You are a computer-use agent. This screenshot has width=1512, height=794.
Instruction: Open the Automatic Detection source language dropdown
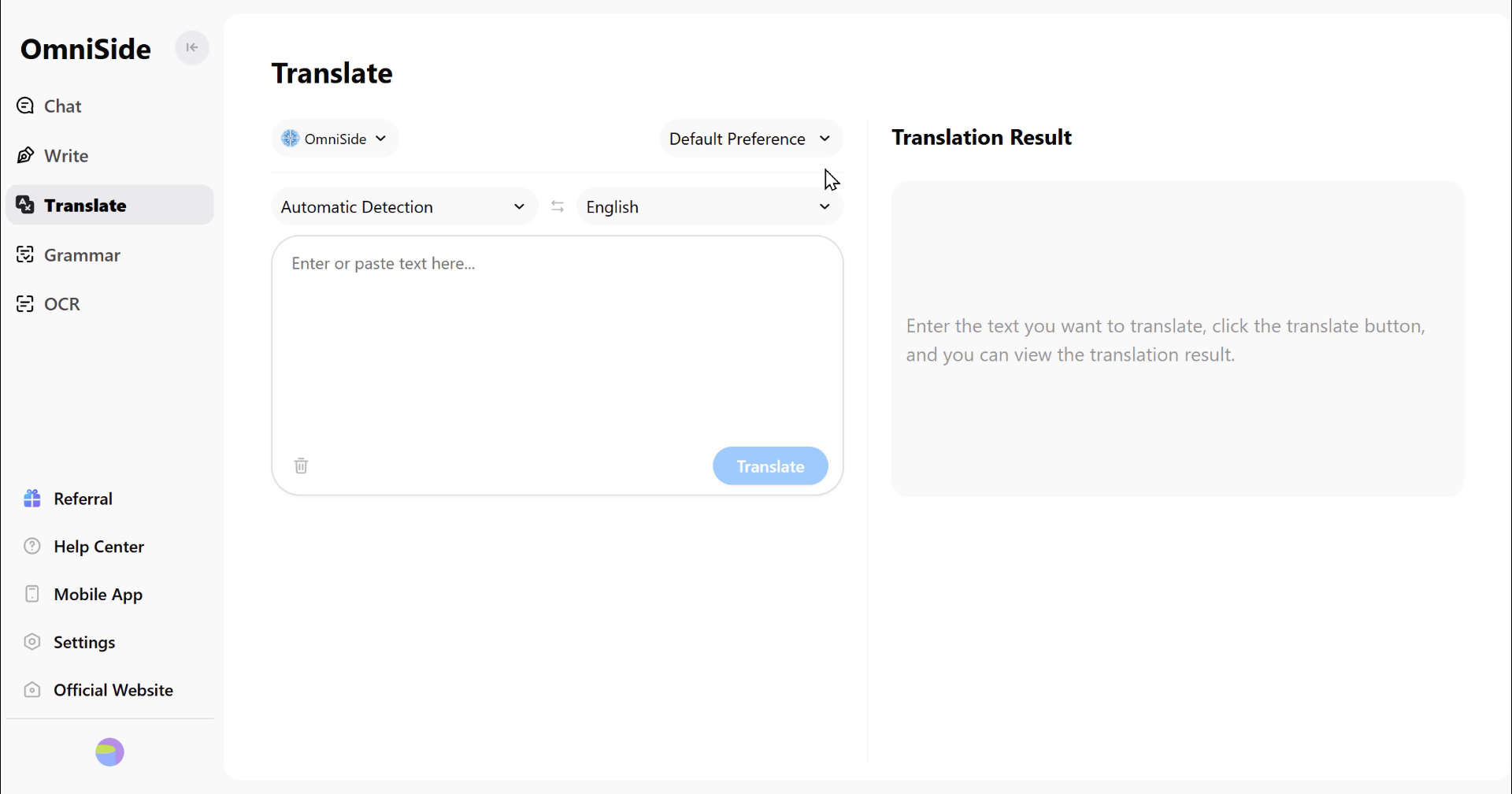[403, 206]
